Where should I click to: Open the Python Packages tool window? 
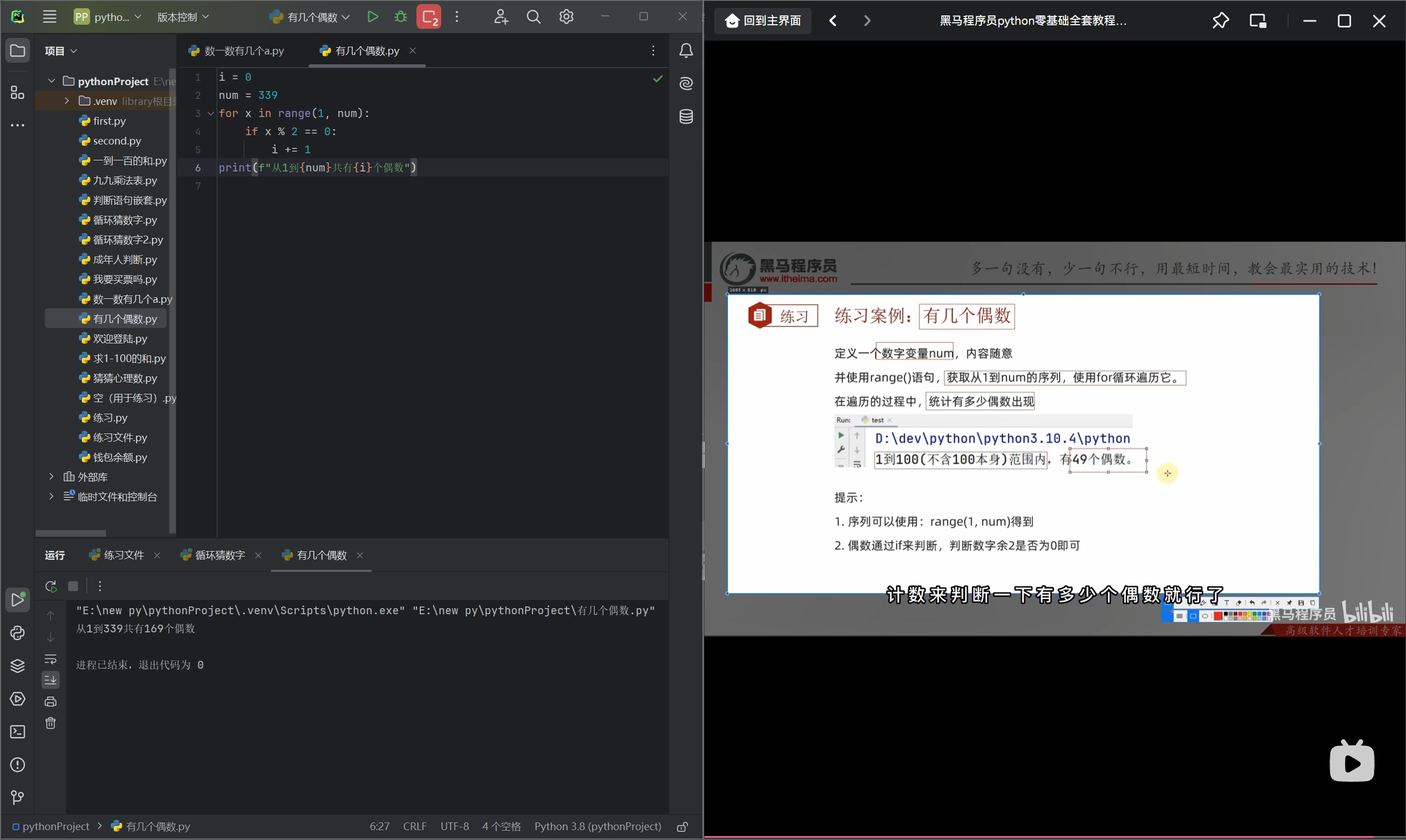(x=18, y=666)
